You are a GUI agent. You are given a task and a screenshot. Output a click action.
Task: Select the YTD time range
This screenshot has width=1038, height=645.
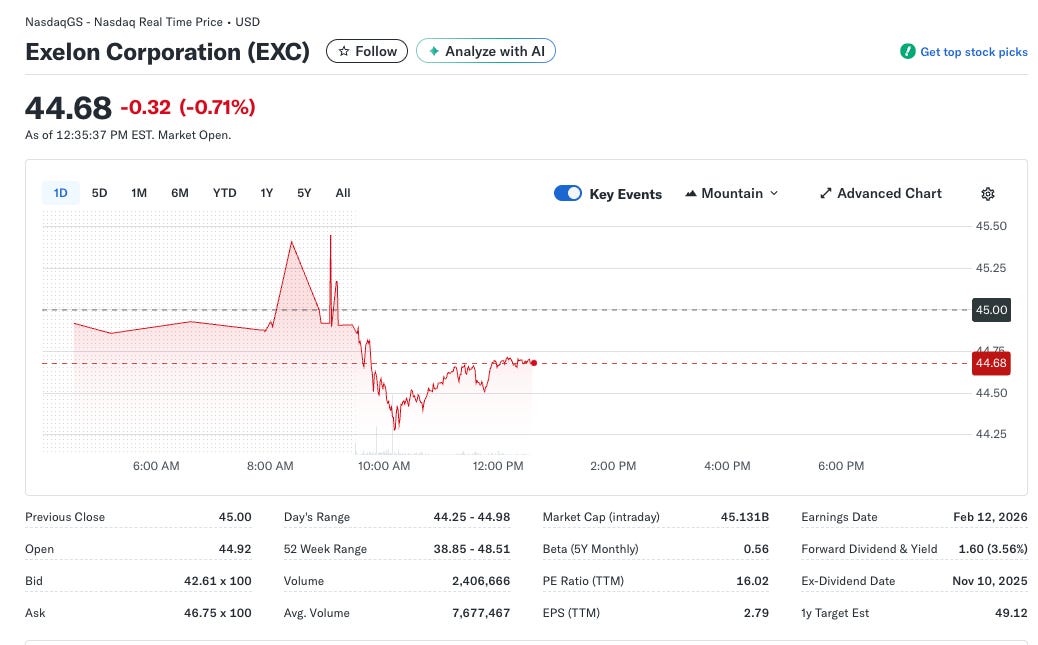point(224,193)
